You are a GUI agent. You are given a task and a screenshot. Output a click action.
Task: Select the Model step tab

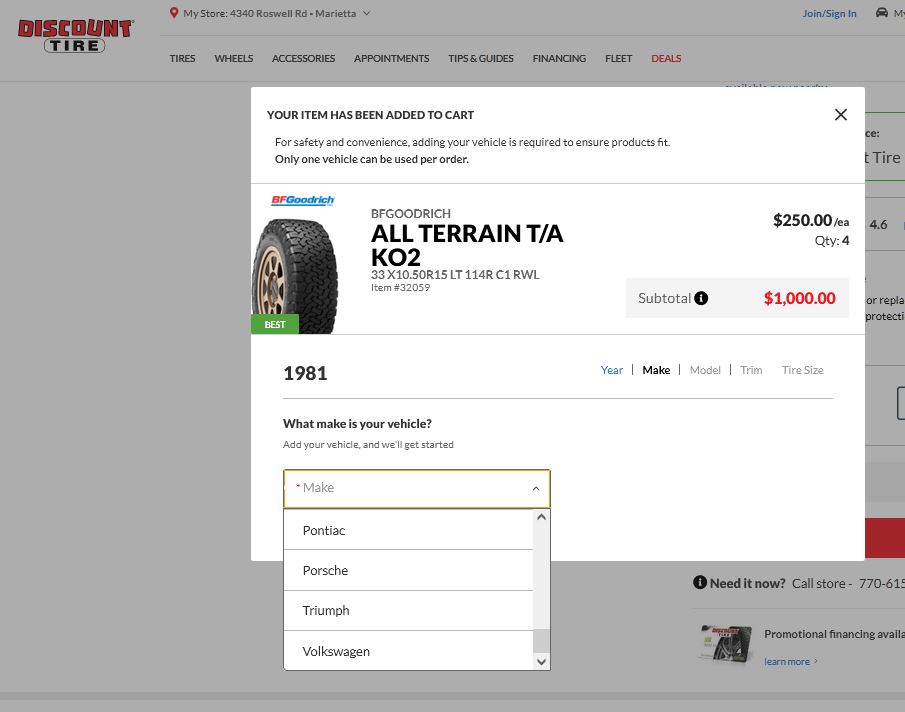click(705, 370)
